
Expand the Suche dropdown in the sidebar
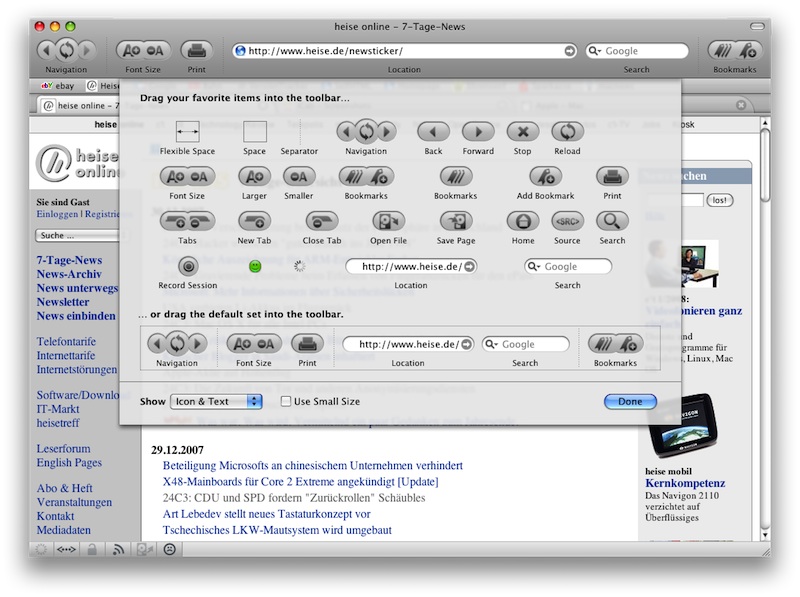(77, 236)
